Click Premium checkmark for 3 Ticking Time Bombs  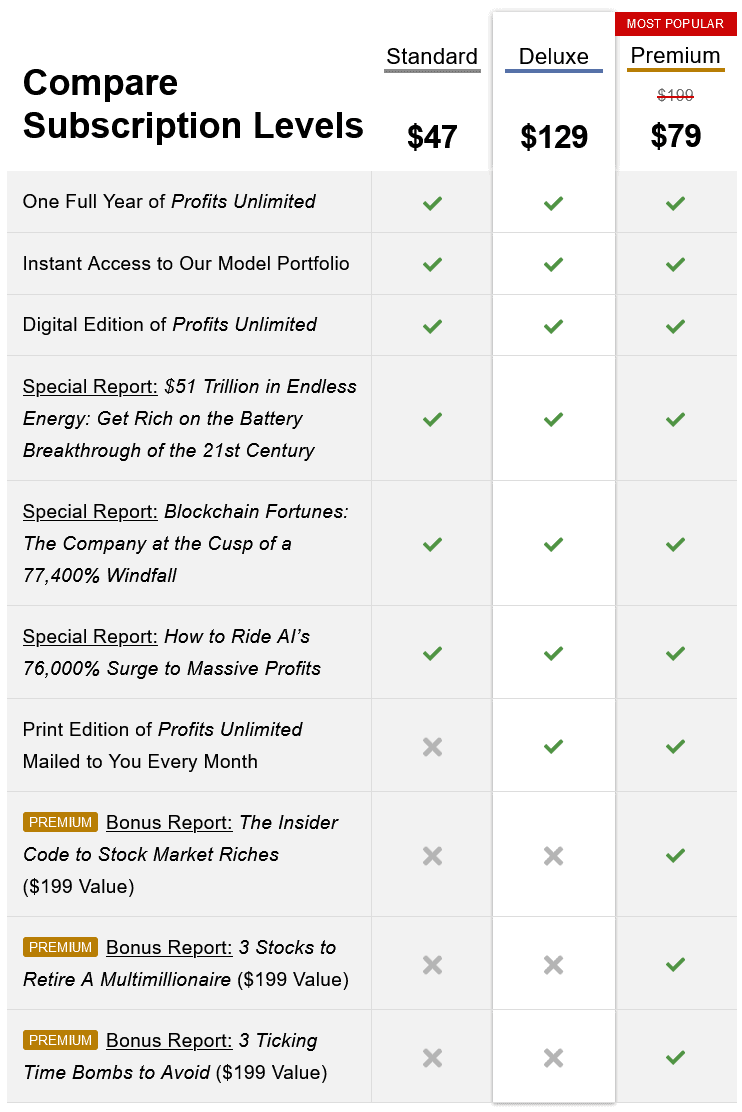click(675, 1057)
